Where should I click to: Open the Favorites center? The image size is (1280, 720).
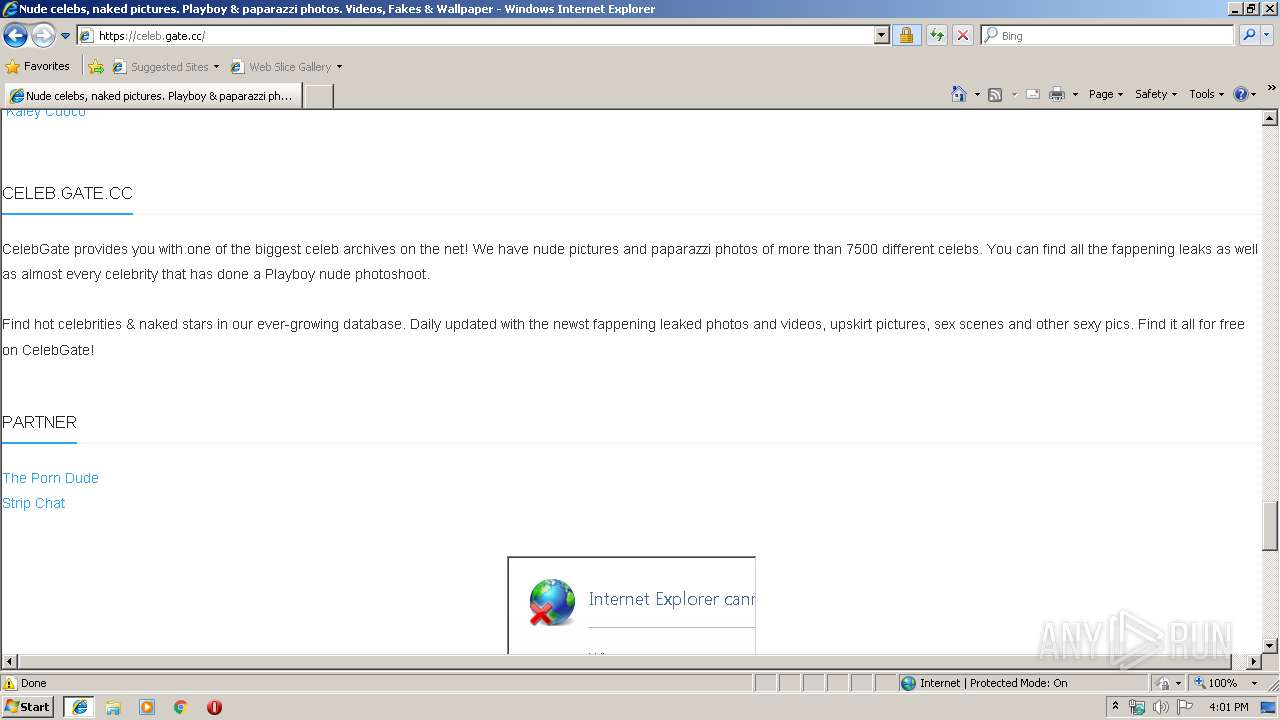pos(37,67)
